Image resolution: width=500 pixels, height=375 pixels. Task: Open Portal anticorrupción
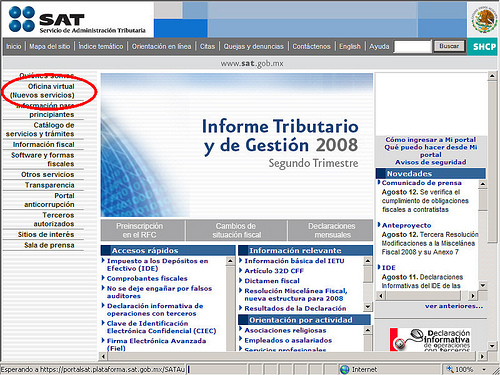click(x=49, y=200)
